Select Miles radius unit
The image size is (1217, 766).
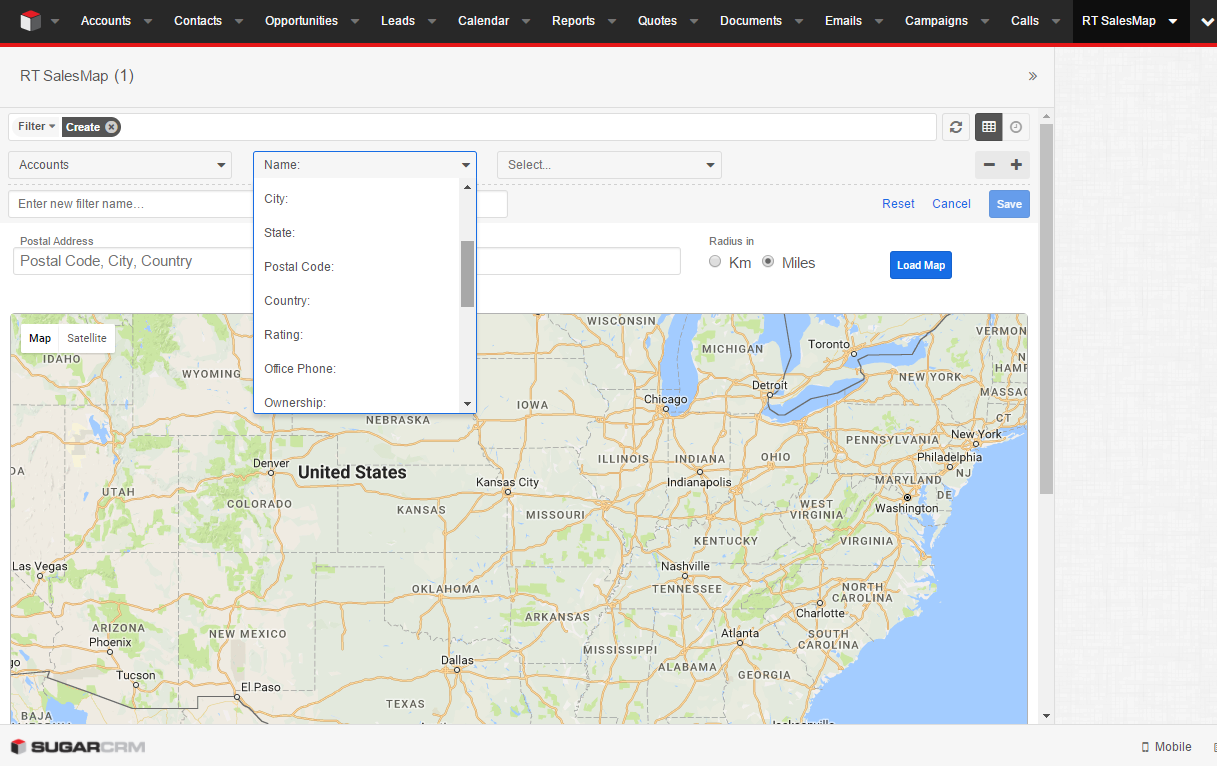(x=768, y=262)
